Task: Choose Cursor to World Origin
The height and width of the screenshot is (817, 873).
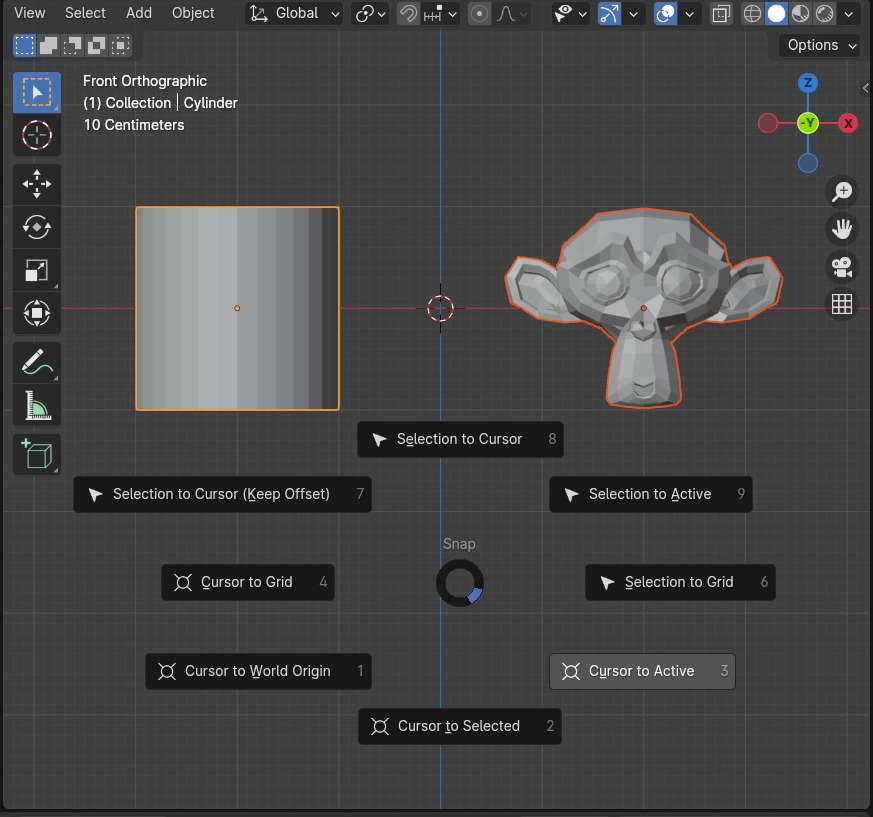Action: [258, 672]
